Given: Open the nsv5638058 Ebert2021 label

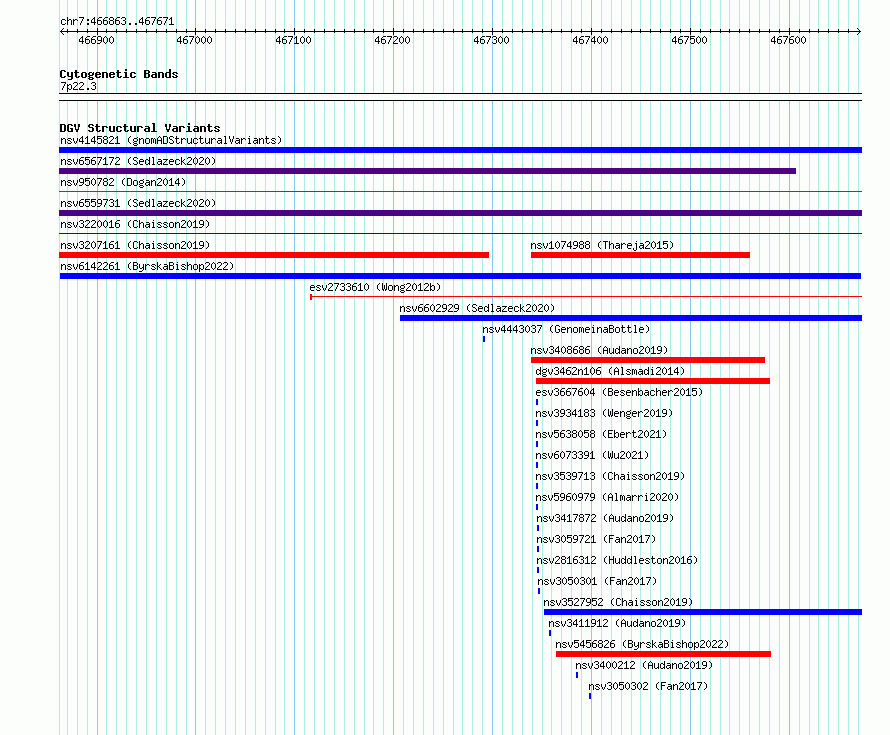Looking at the screenshot, I should click(601, 434).
